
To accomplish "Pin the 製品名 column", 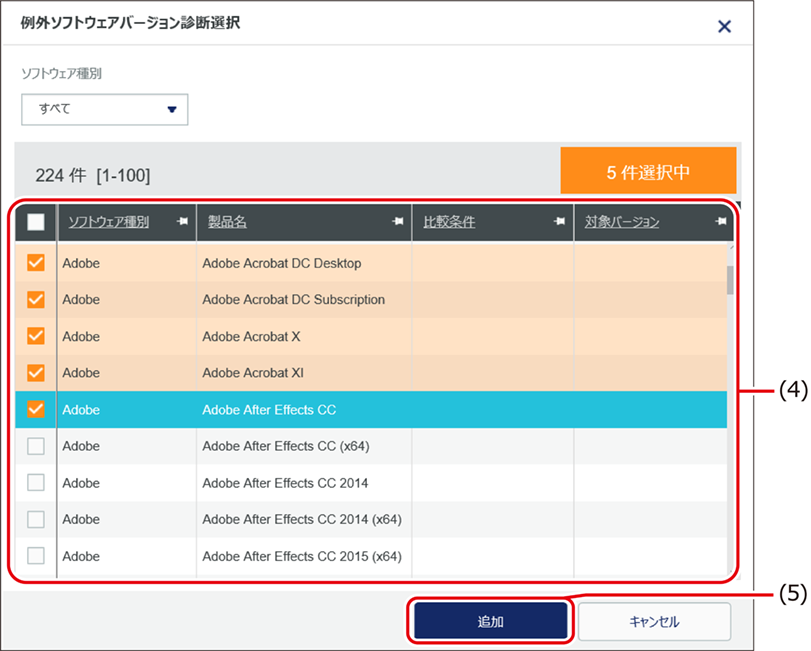I will (398, 221).
